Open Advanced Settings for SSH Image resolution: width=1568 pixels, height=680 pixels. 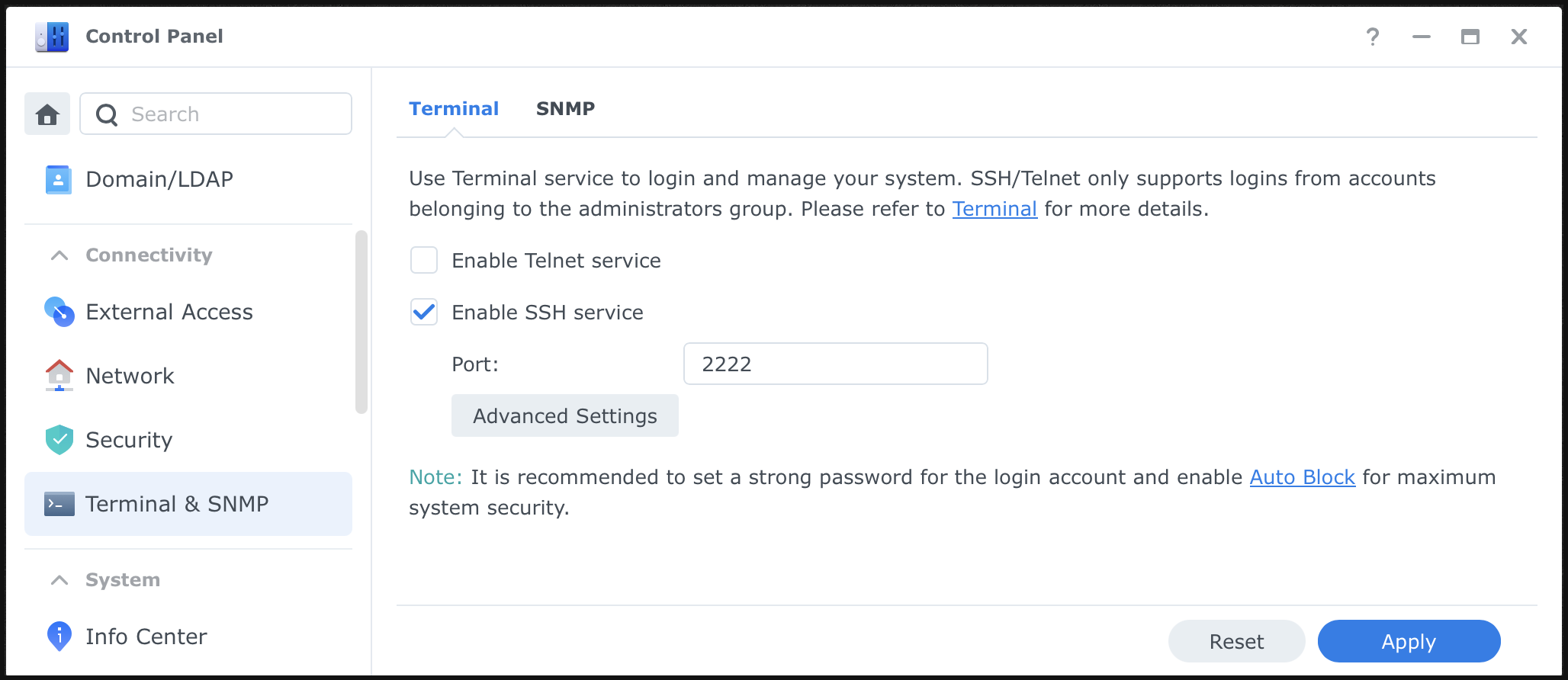pos(564,416)
